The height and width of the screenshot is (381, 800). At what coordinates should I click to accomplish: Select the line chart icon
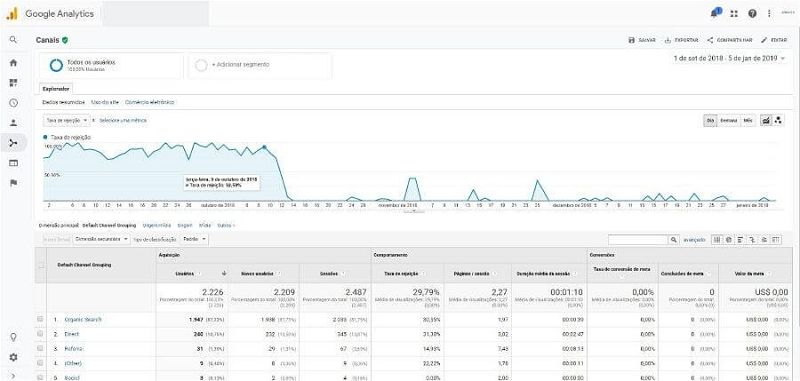pos(766,120)
